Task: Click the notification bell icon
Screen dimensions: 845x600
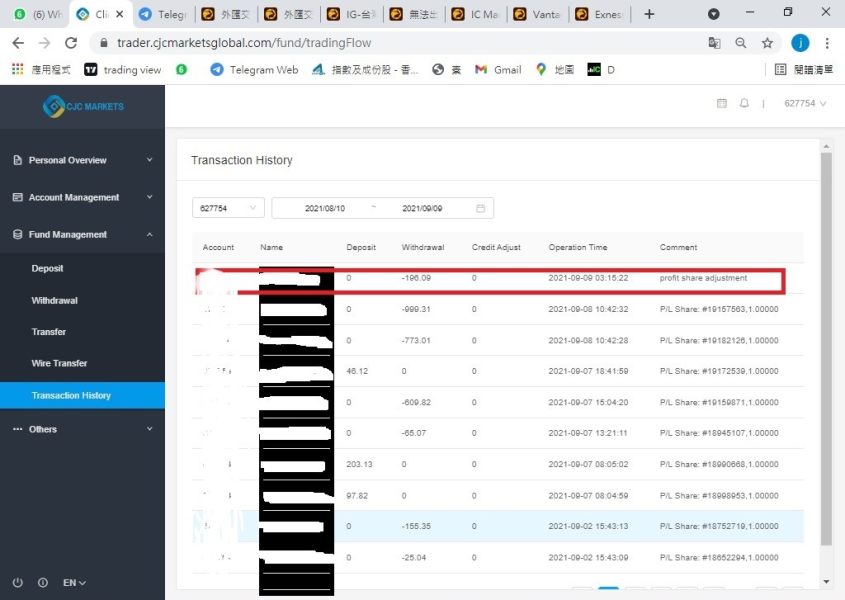Action: tap(744, 104)
